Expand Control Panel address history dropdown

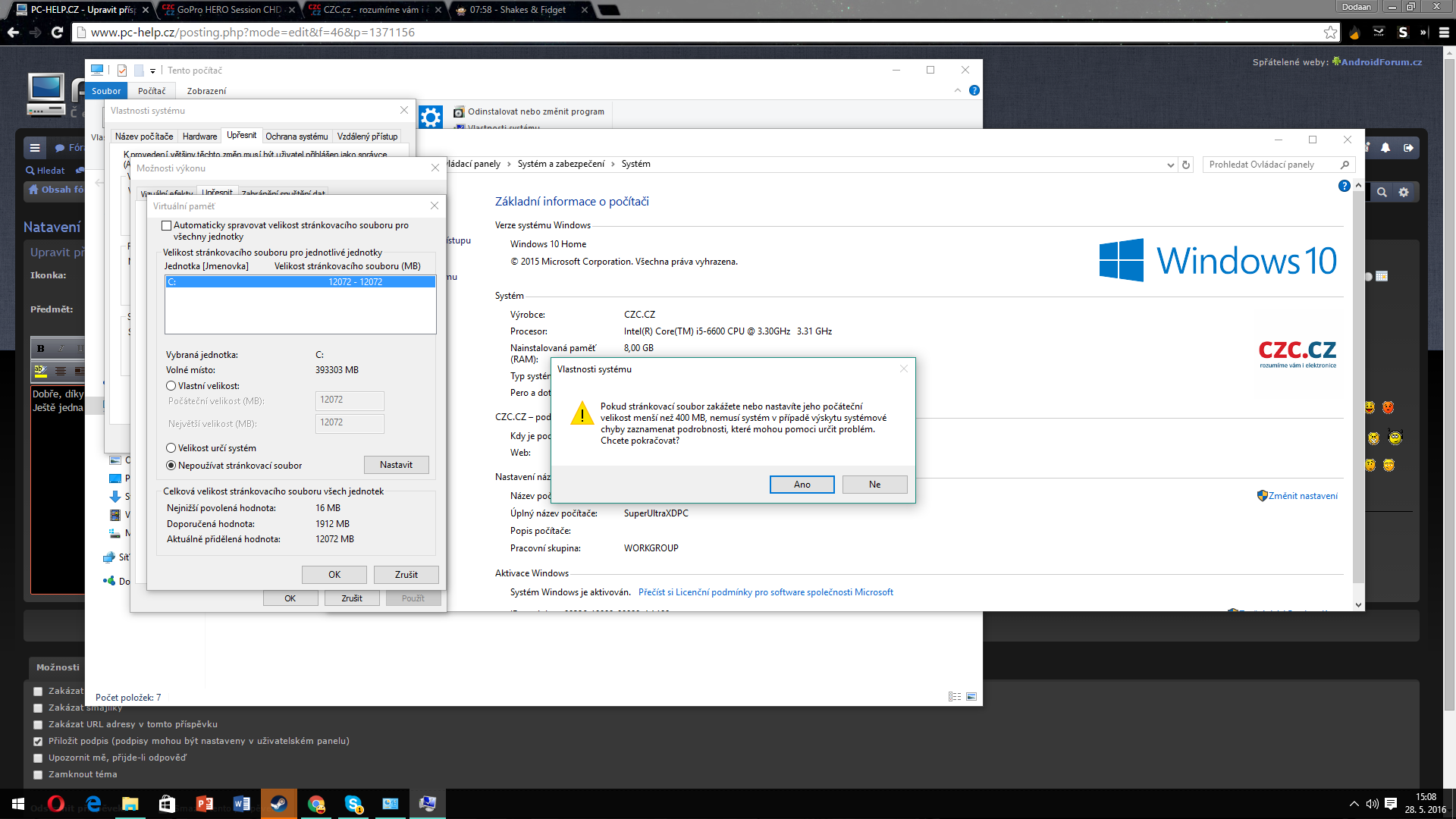1171,165
